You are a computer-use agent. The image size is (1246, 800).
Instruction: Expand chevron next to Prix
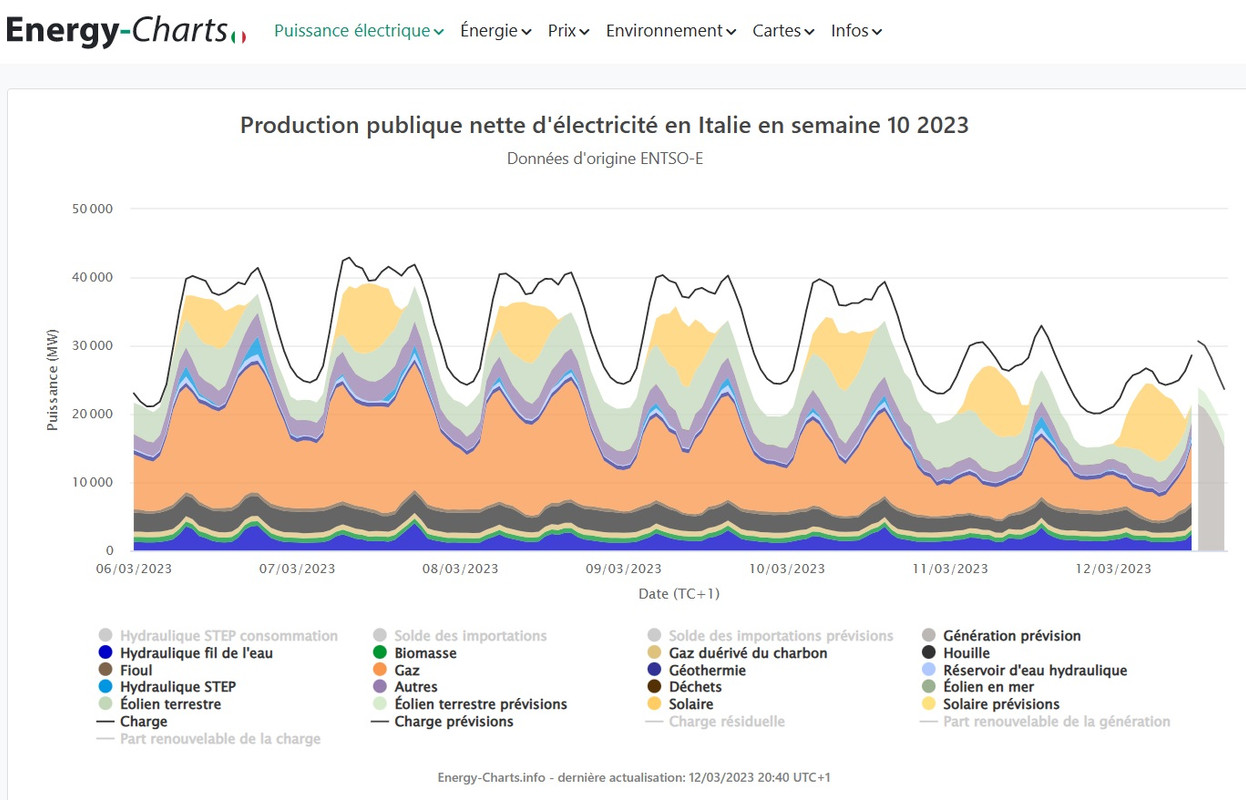[584, 32]
